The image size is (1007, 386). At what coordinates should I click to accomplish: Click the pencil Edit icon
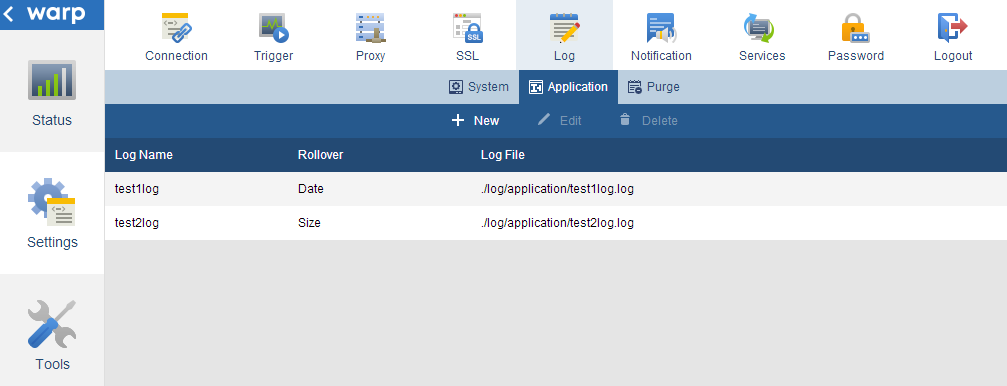click(544, 119)
